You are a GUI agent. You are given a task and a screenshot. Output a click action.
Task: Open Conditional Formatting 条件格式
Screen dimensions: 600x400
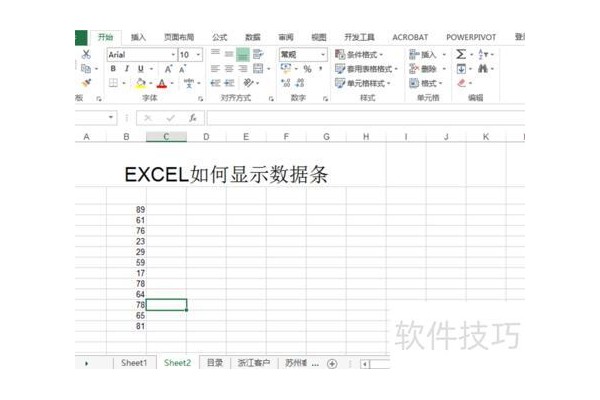coord(359,55)
